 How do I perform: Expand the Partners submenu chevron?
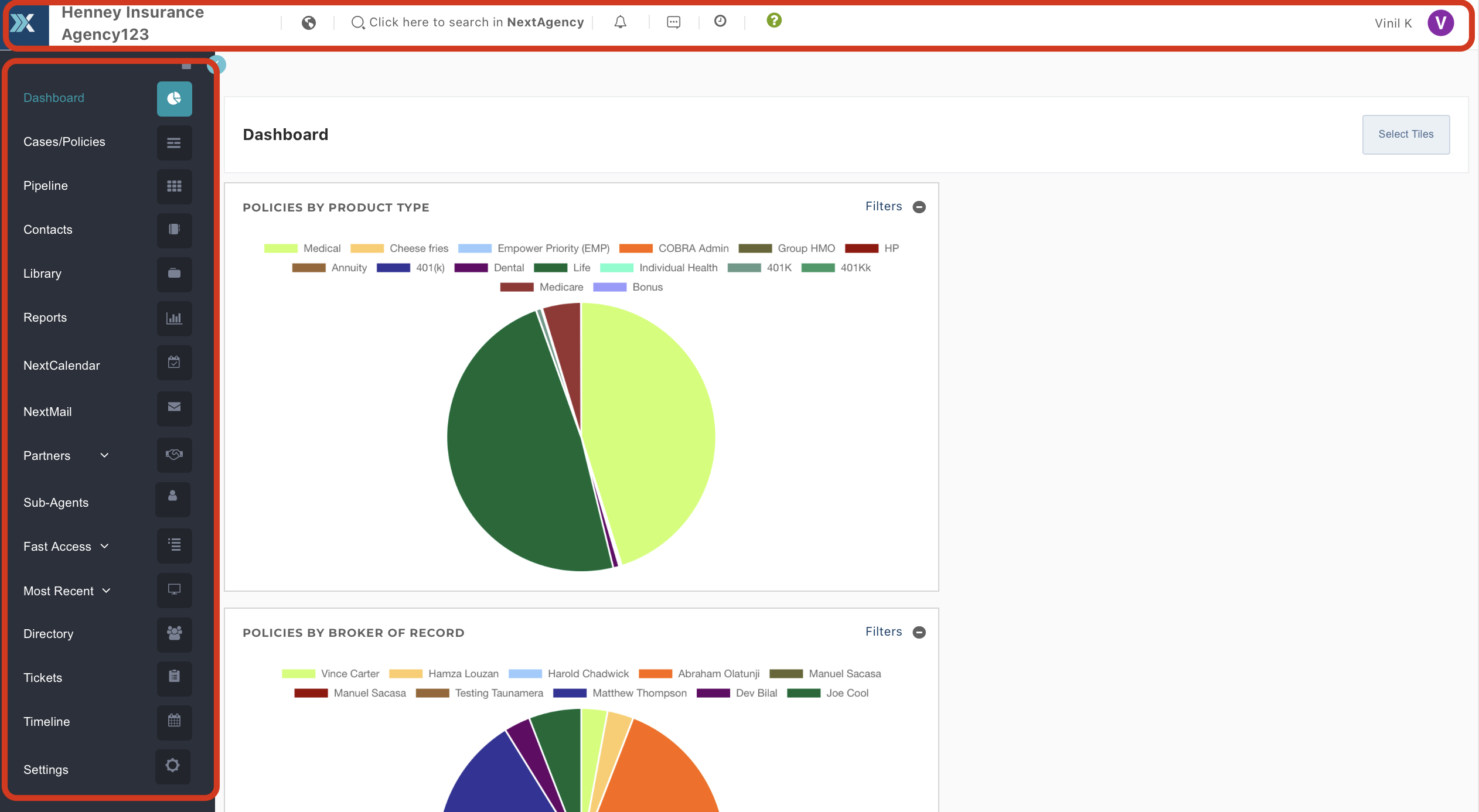click(104, 455)
